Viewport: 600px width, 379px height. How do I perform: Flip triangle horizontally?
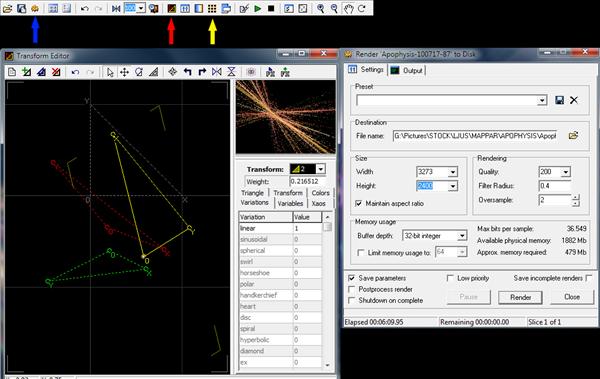(x=217, y=72)
